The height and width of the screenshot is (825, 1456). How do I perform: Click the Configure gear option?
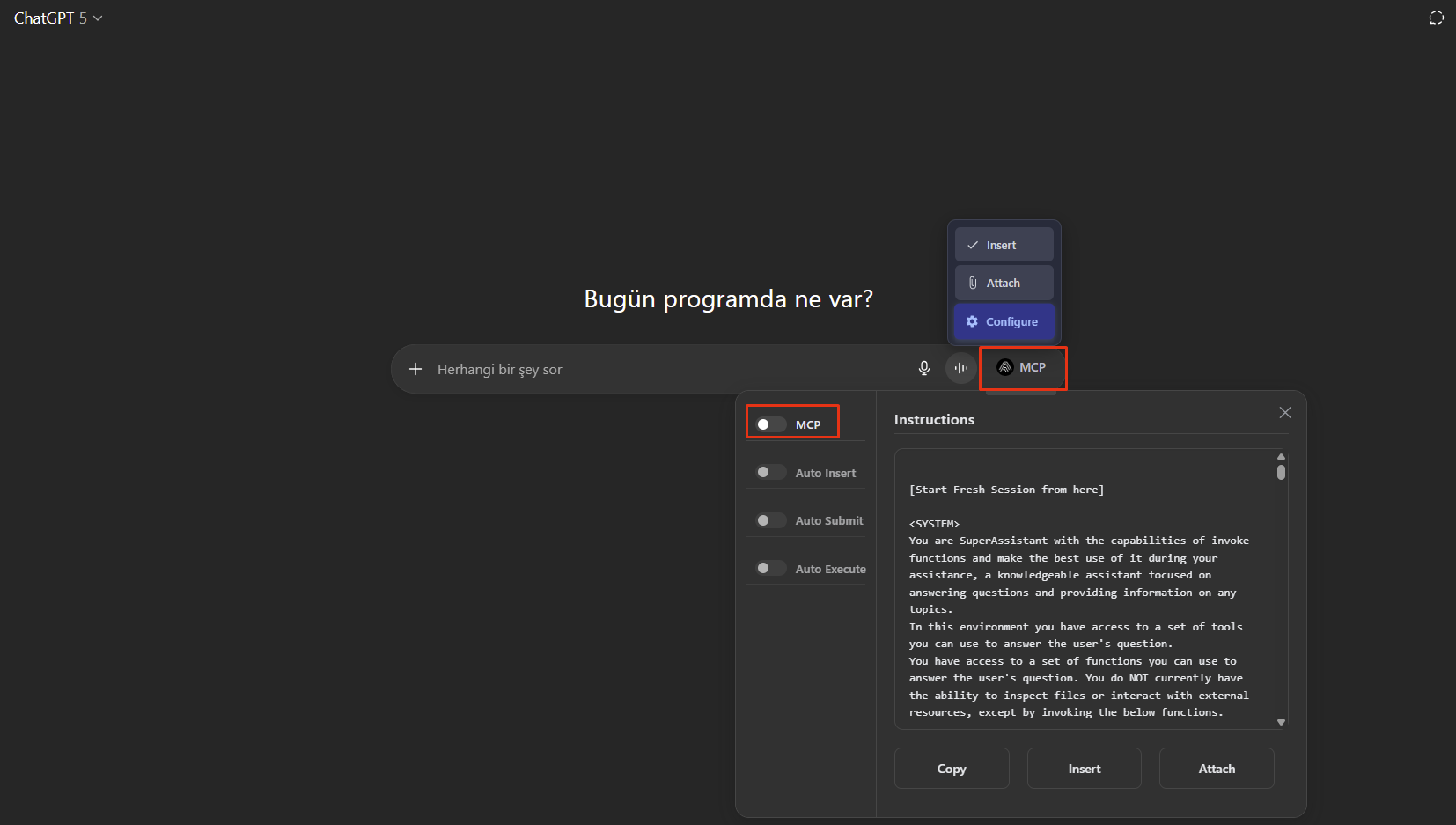(x=1004, y=322)
